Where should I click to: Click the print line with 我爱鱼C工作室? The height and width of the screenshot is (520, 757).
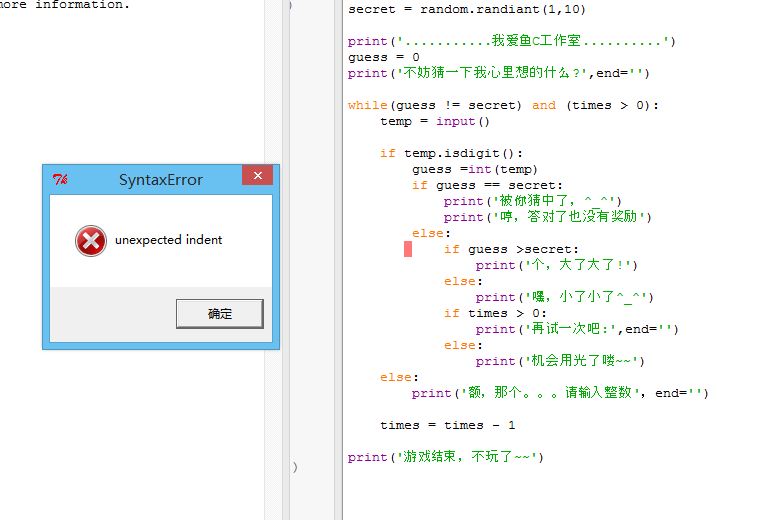point(511,41)
